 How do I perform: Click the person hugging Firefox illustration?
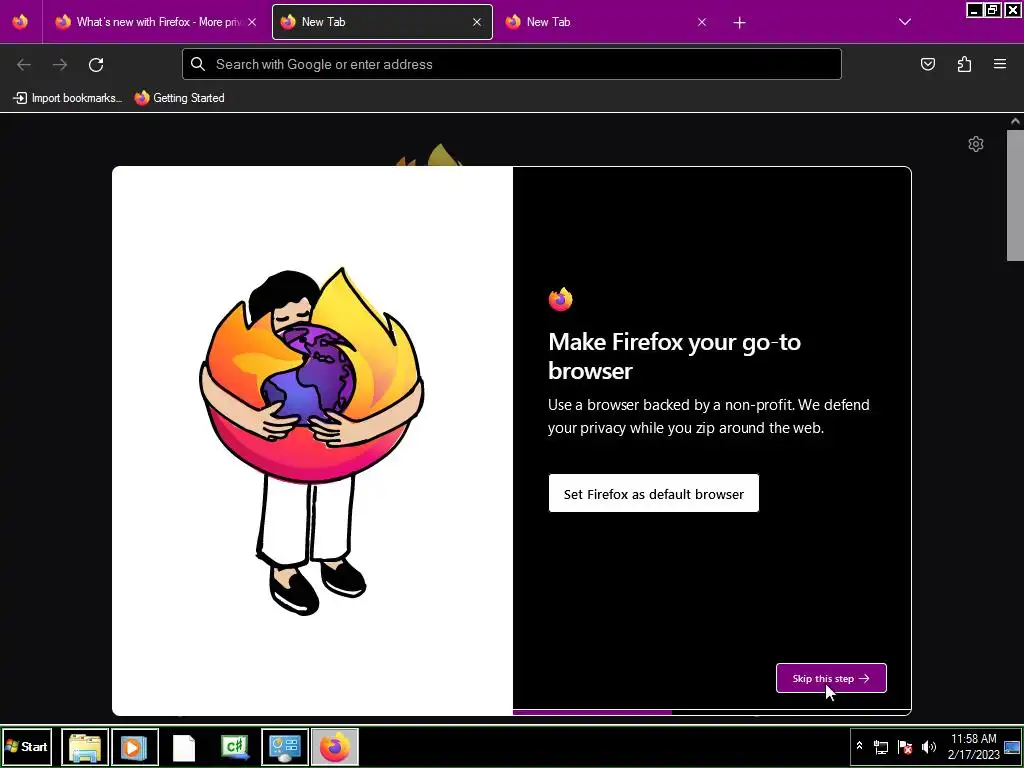point(312,441)
